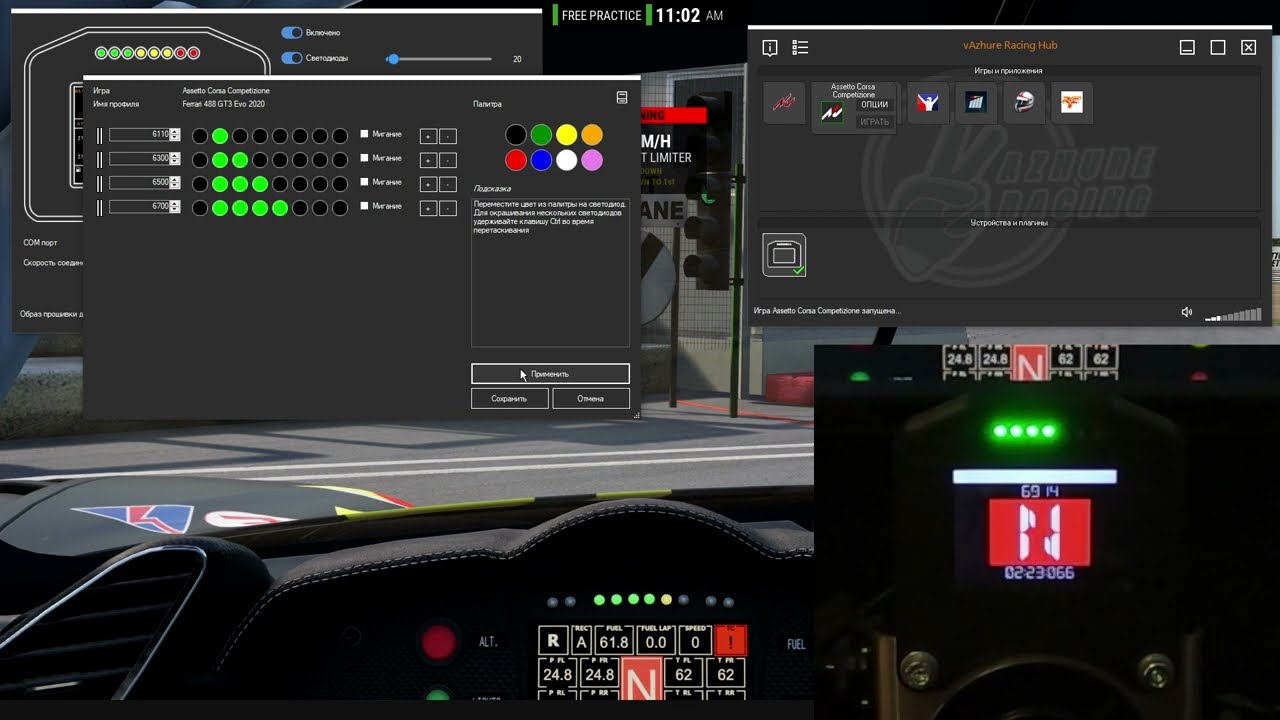
Task: Open the list menu icon in vAzhure Racing Hub
Action: (x=800, y=47)
